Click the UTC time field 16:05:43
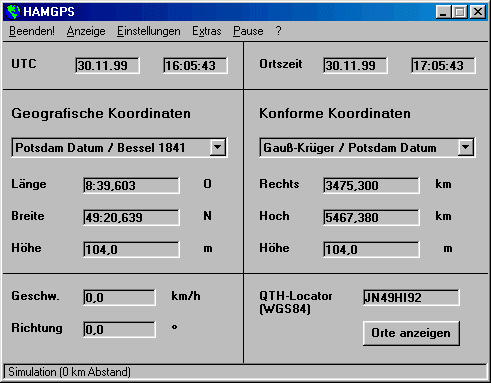 195,65
